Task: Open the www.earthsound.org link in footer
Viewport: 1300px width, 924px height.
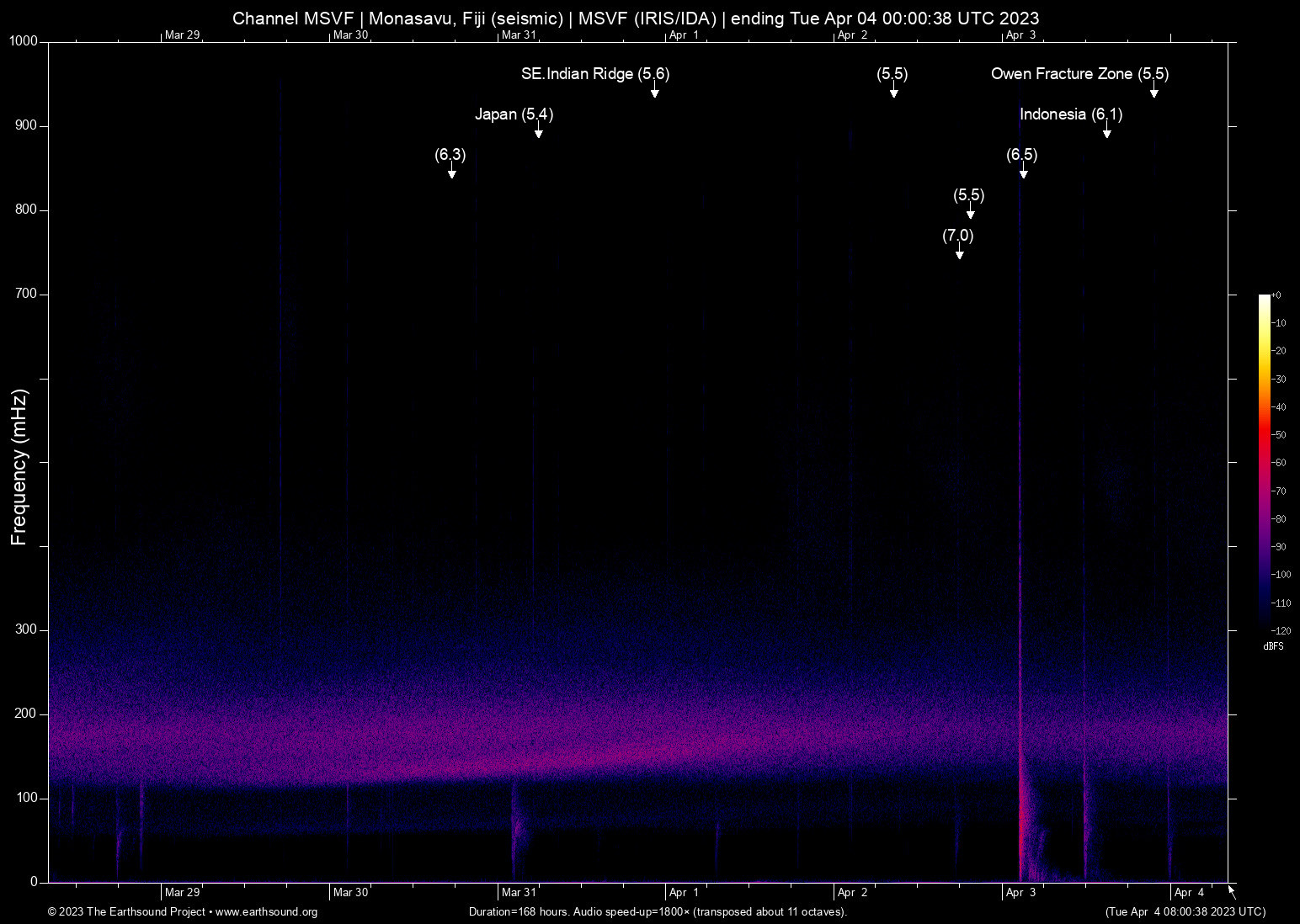Action: tap(266, 912)
